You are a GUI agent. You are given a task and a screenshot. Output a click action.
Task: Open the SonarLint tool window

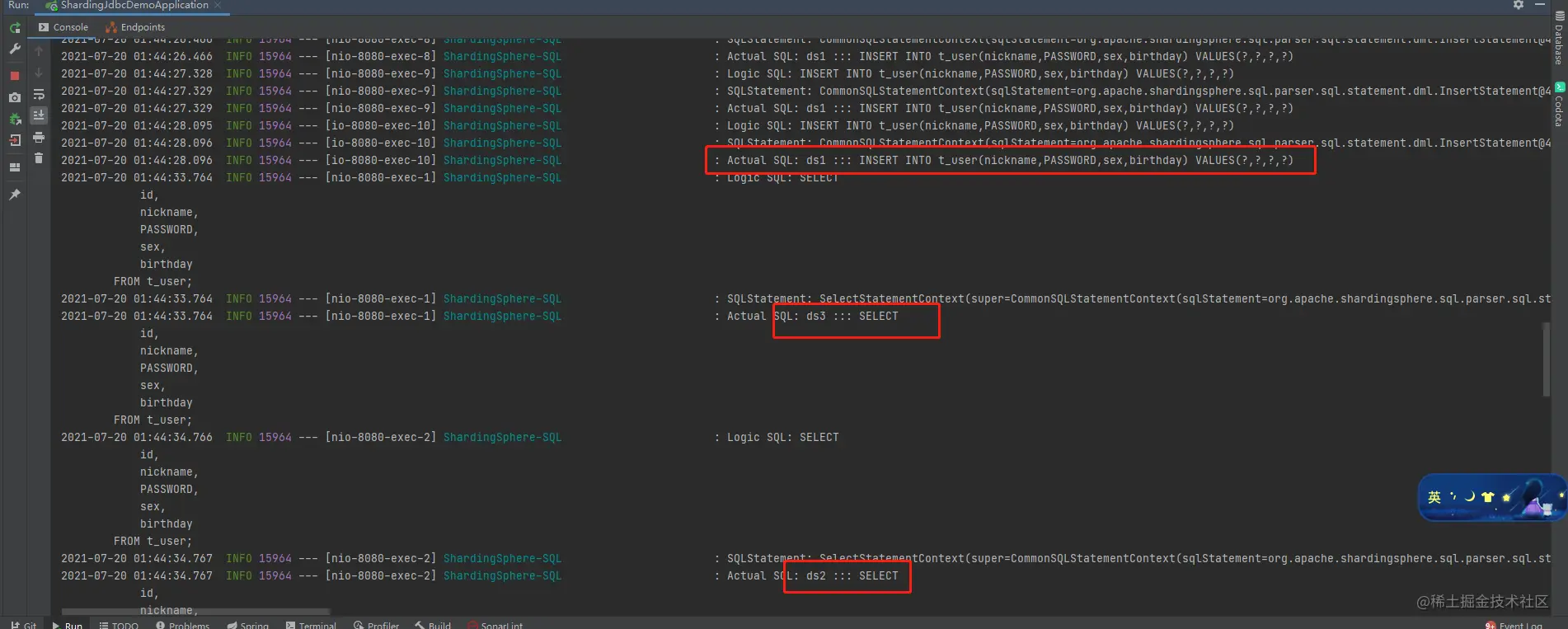point(495,625)
